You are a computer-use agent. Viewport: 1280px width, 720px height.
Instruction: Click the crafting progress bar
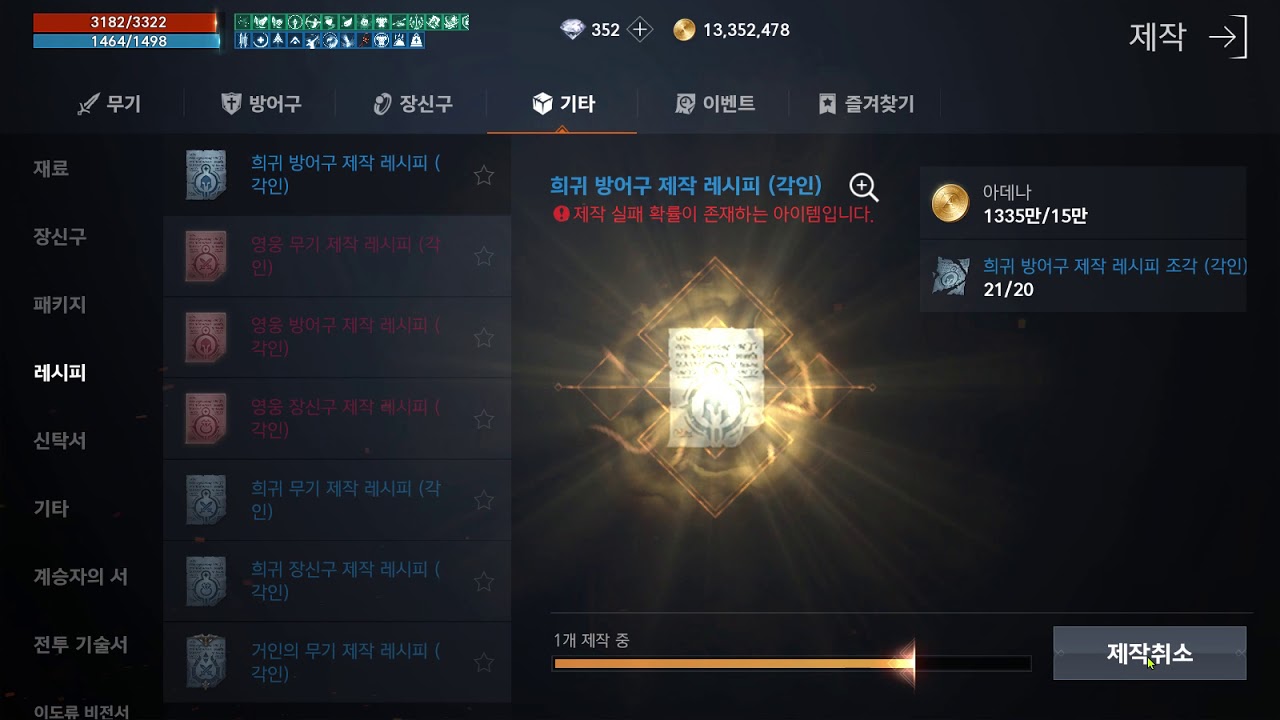[x=792, y=663]
